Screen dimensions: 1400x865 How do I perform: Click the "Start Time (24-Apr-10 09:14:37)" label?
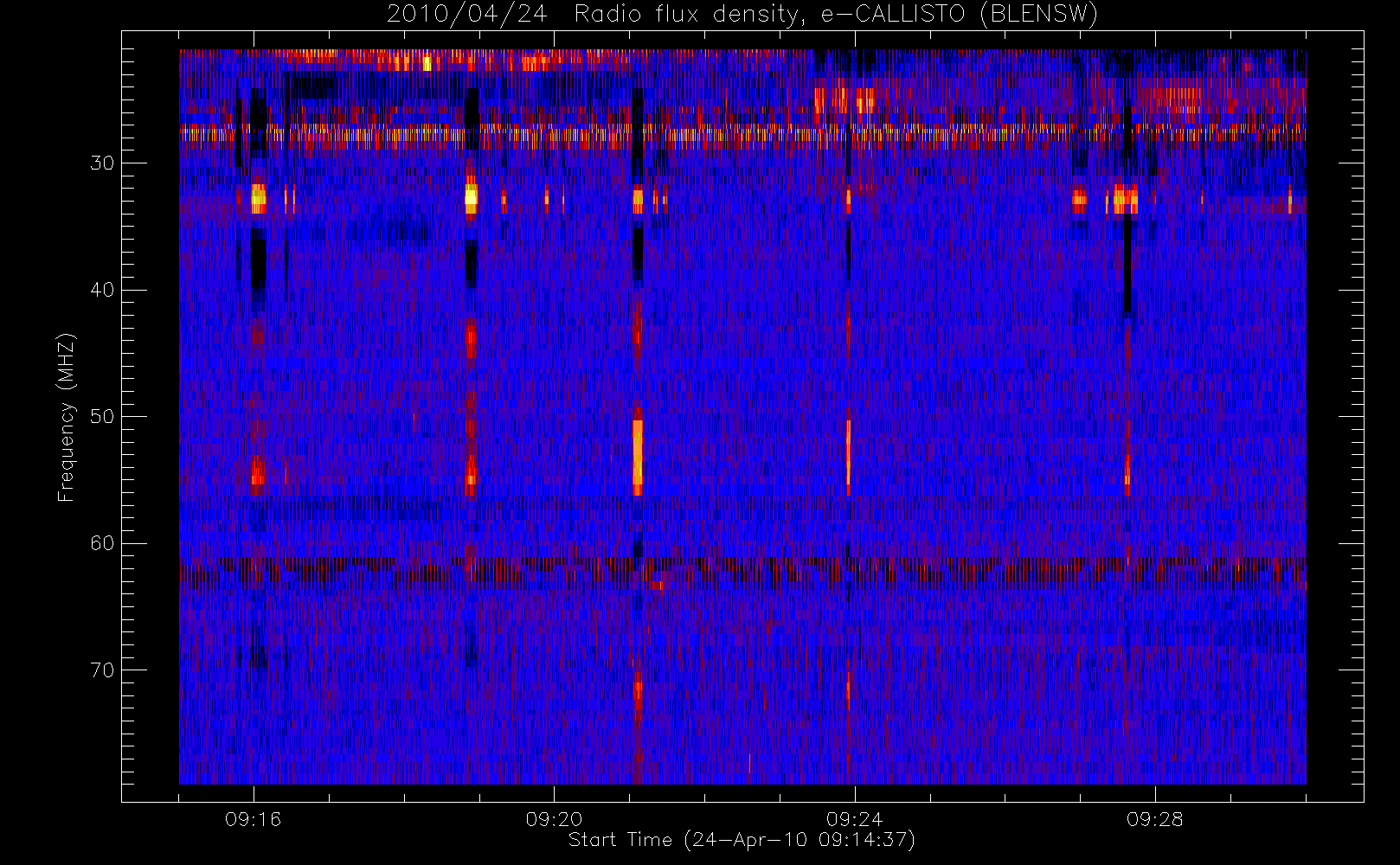pyautogui.click(x=742, y=840)
